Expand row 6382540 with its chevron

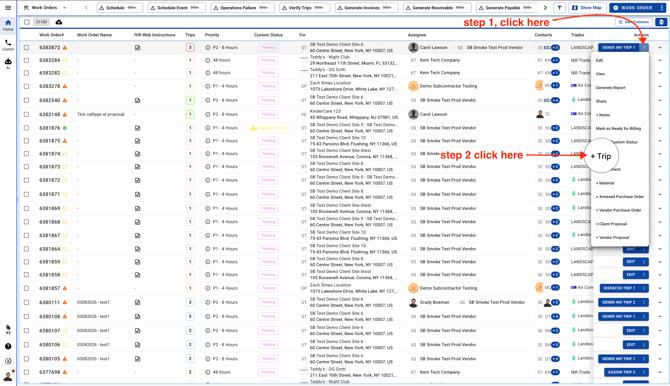coord(660,100)
